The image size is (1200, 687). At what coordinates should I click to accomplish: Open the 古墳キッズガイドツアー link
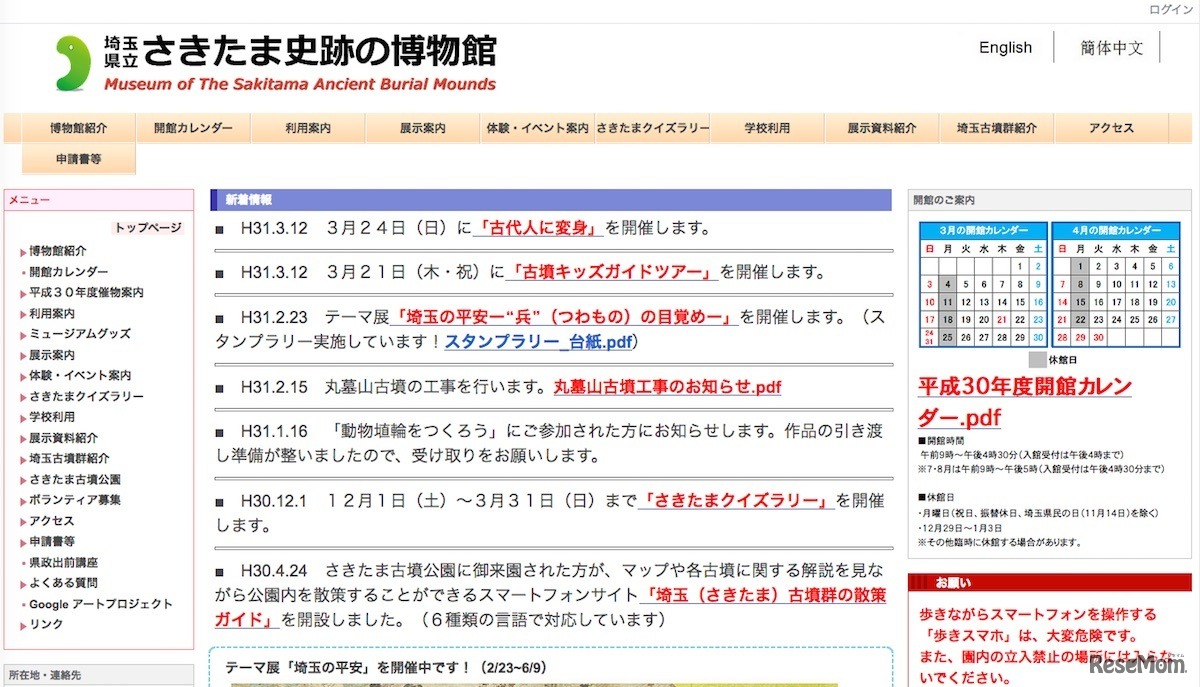(x=612, y=272)
